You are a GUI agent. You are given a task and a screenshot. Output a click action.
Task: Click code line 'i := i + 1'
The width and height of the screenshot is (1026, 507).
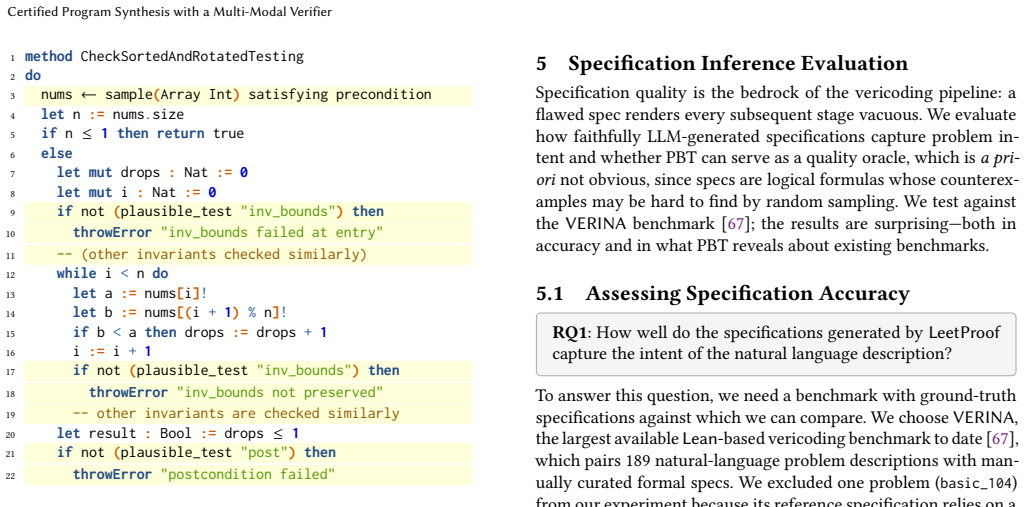click(112, 352)
